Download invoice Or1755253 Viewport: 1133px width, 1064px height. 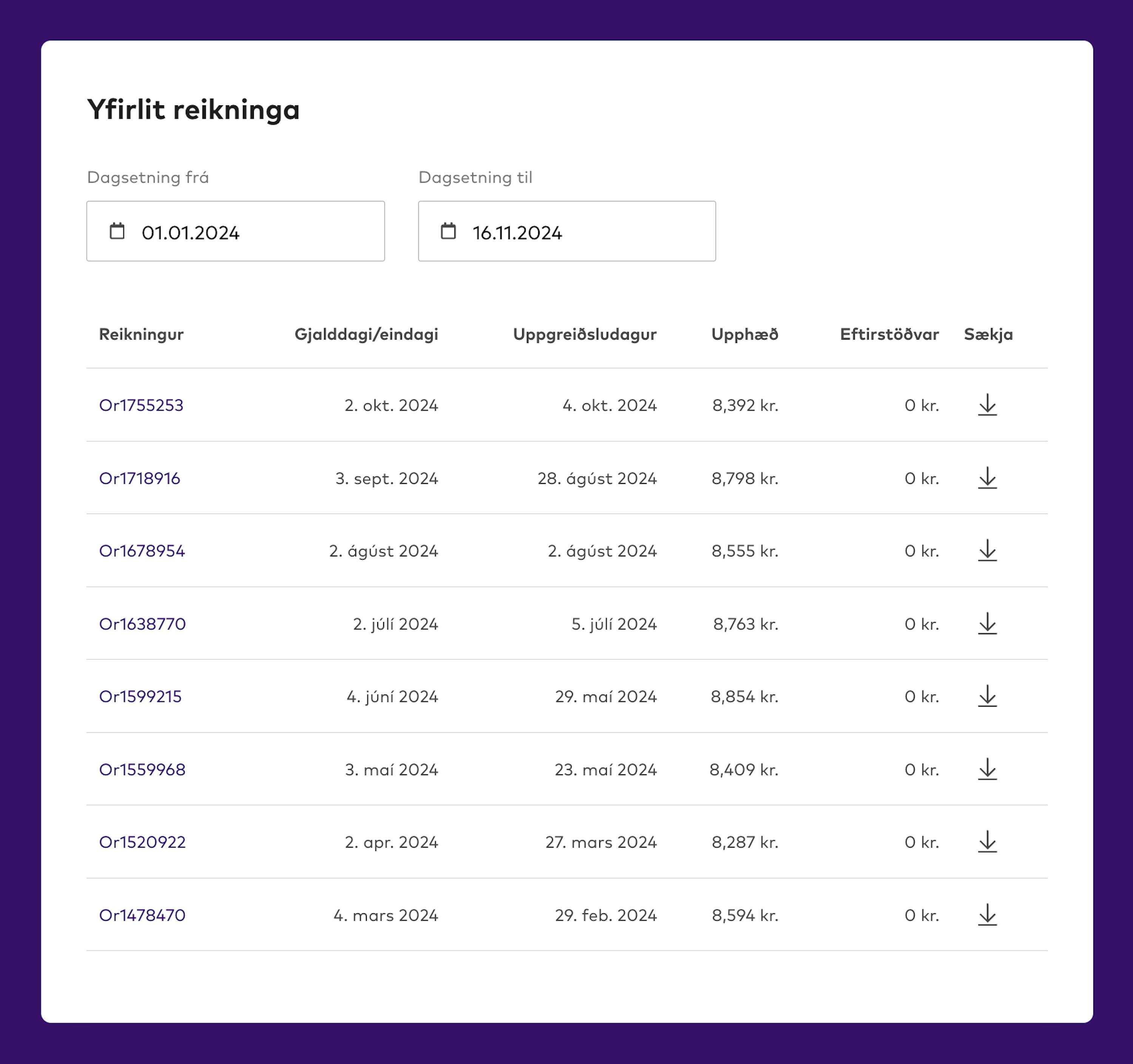987,405
